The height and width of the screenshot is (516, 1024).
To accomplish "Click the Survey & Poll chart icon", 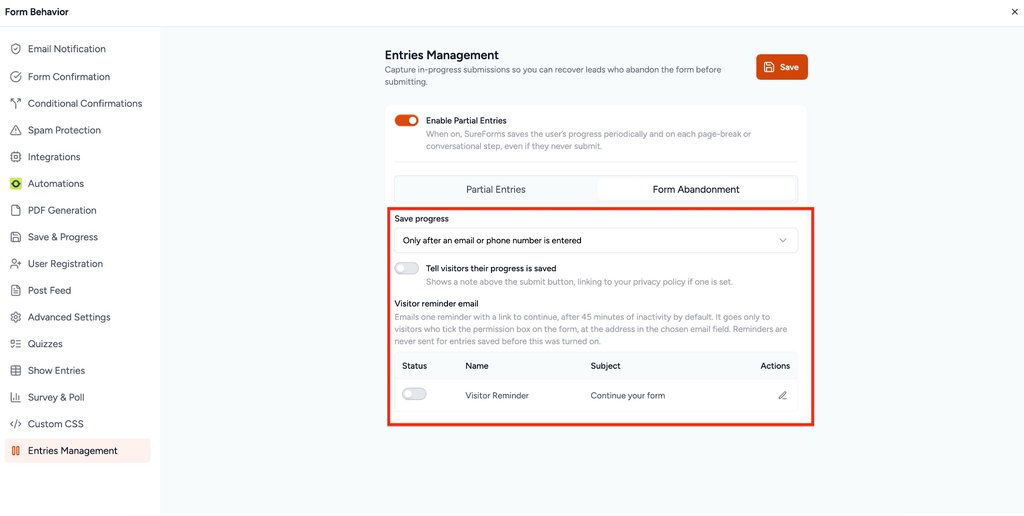I will tap(16, 397).
